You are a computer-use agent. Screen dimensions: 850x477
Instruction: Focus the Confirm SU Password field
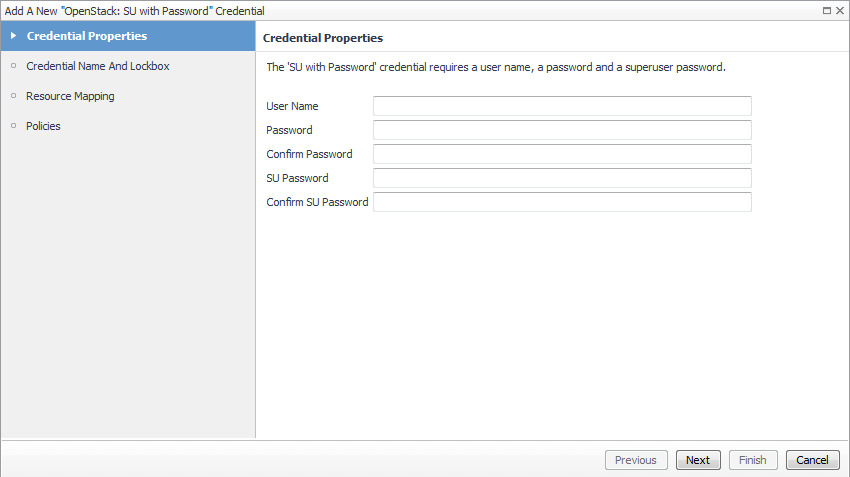coord(562,202)
